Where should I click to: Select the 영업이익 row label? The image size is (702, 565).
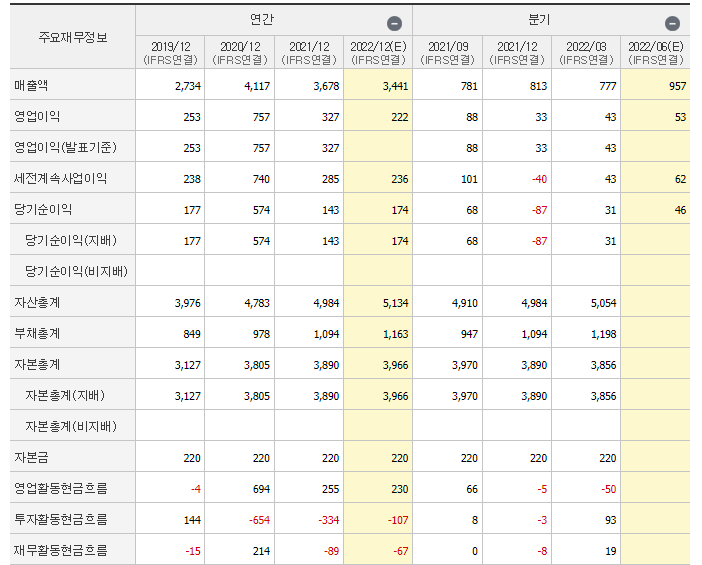pos(37,116)
